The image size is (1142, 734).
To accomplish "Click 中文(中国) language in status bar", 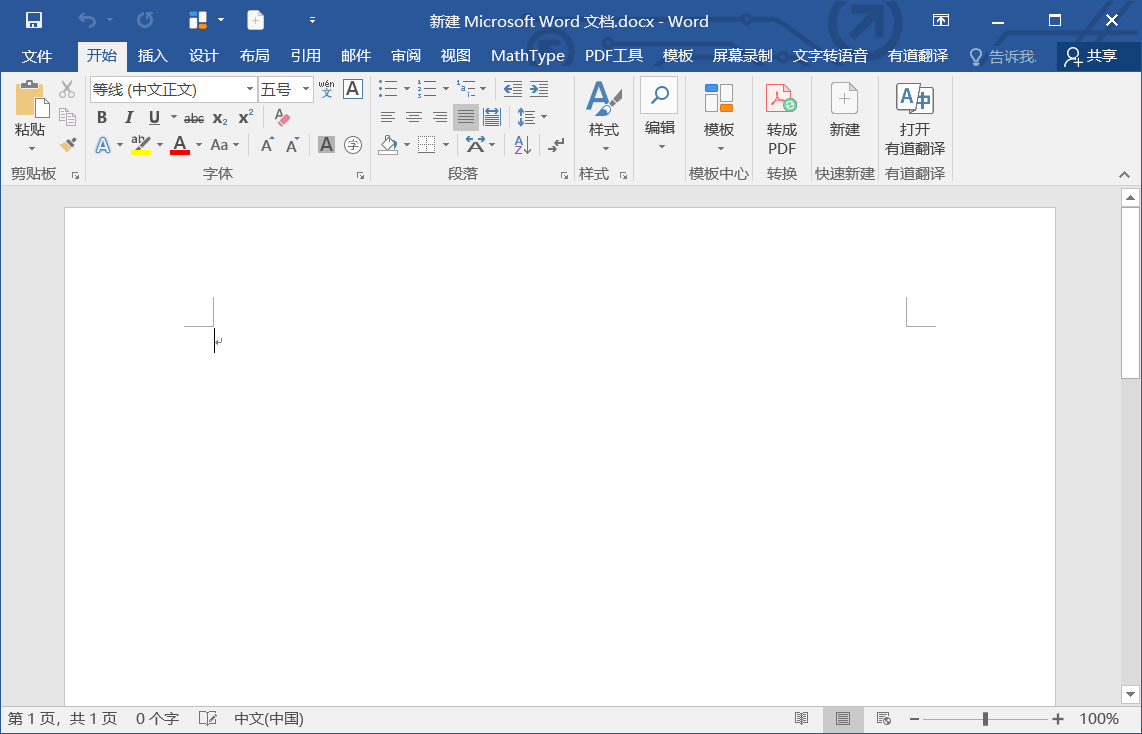I will 269,719.
